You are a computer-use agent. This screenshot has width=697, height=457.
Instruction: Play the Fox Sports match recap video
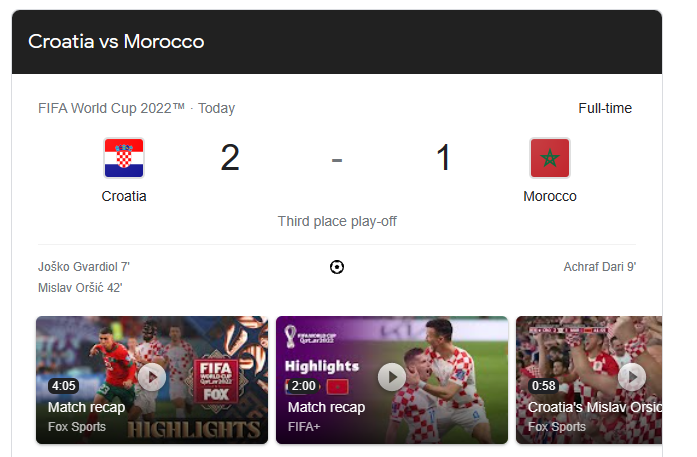click(x=152, y=377)
